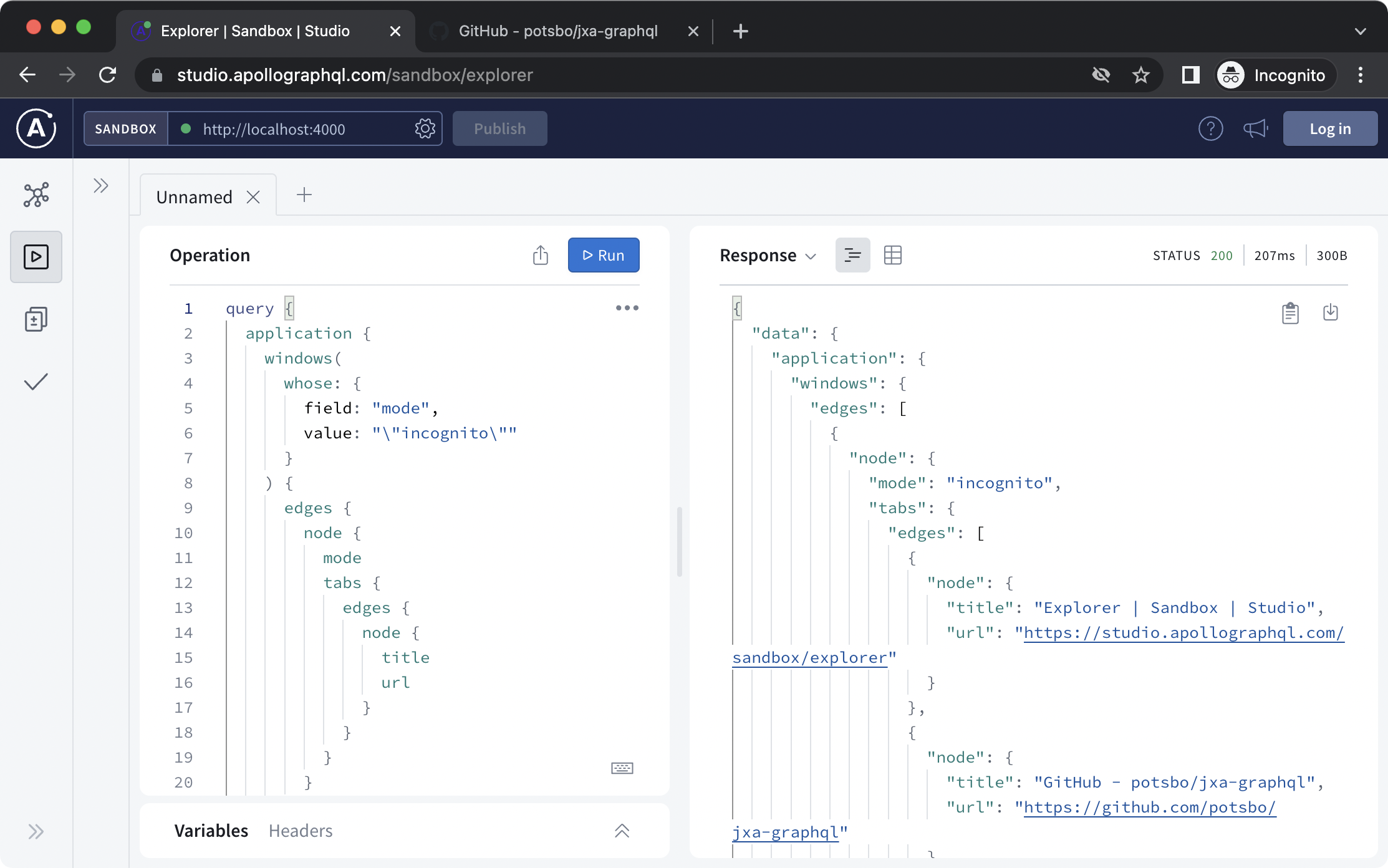Expand the Variables panel with up chevrons
Image resolution: width=1388 pixels, height=868 pixels.
(x=622, y=831)
